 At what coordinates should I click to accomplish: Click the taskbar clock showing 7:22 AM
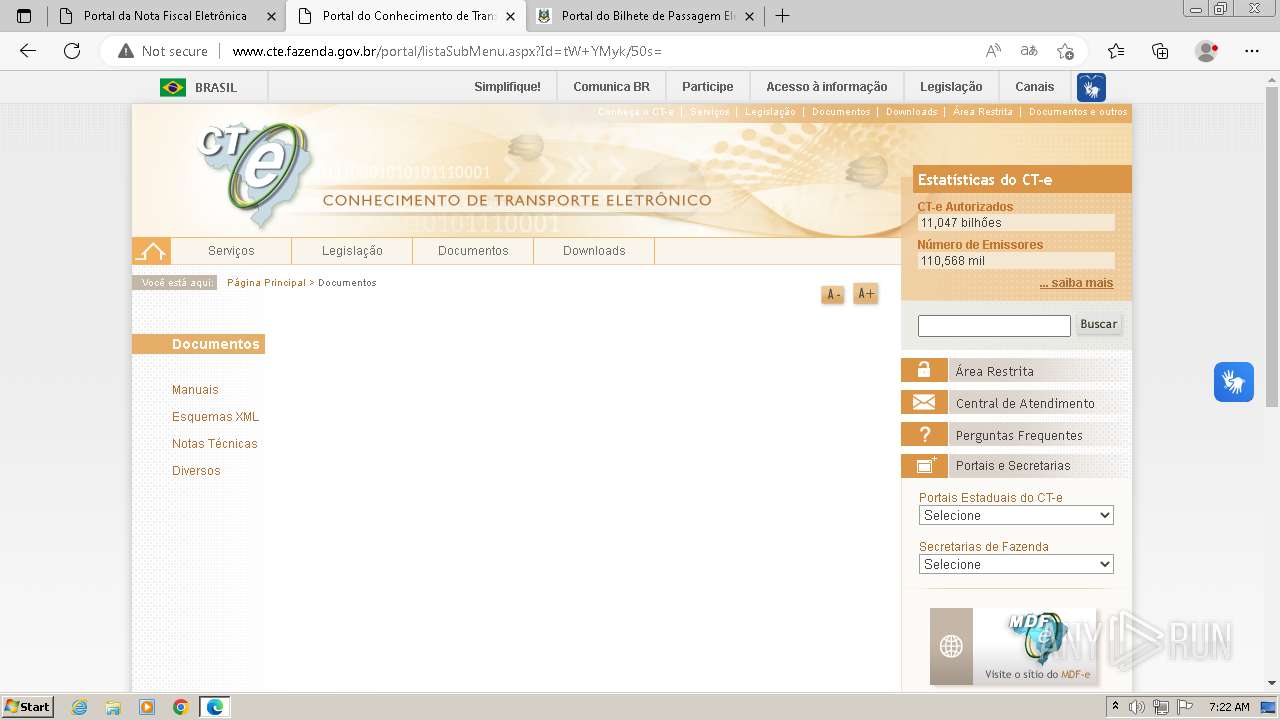coord(1229,707)
